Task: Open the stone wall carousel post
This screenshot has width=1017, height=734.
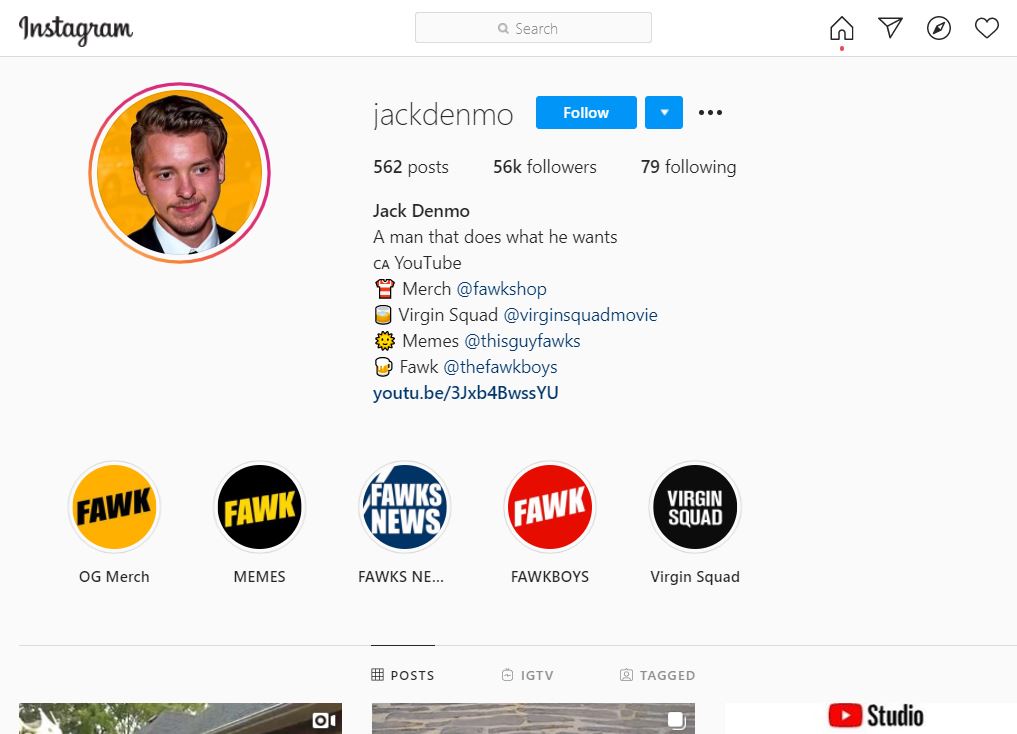Action: 533,718
